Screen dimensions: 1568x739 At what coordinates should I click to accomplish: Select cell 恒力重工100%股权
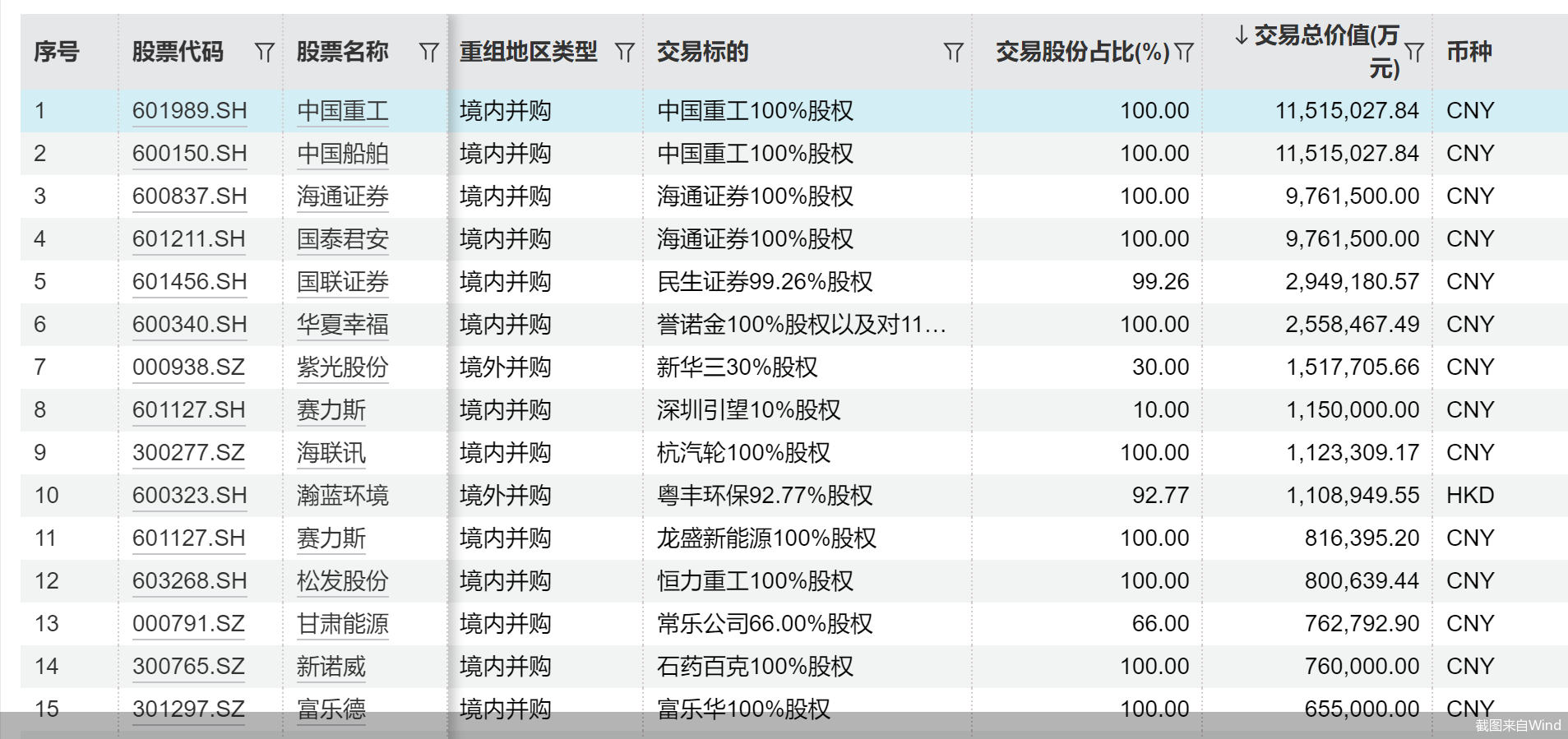(756, 581)
